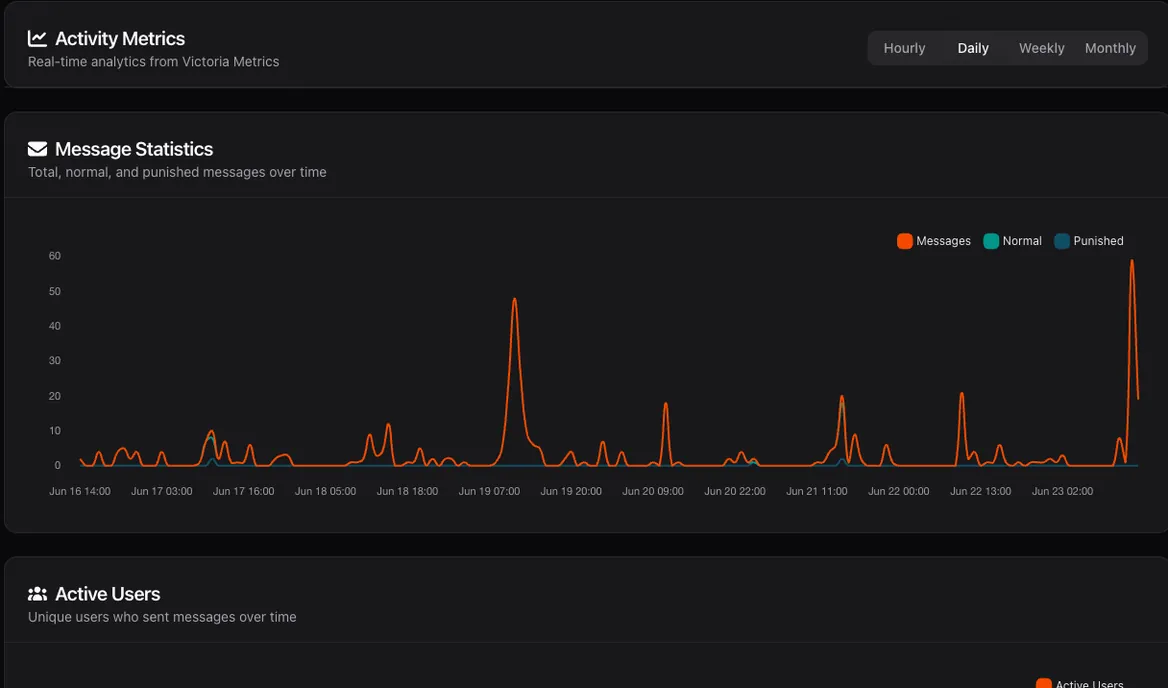Toggle the Active Users legend entry

click(1080, 684)
